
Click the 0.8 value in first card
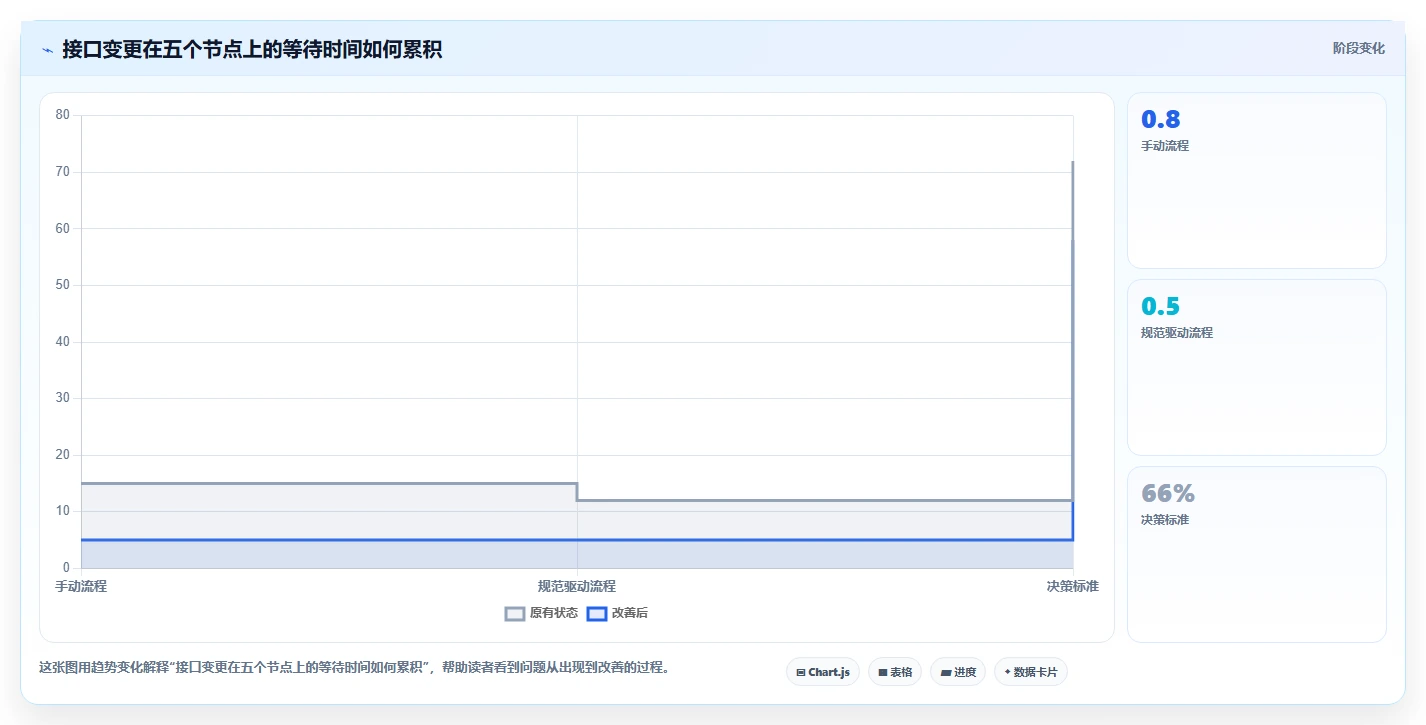(x=1161, y=119)
